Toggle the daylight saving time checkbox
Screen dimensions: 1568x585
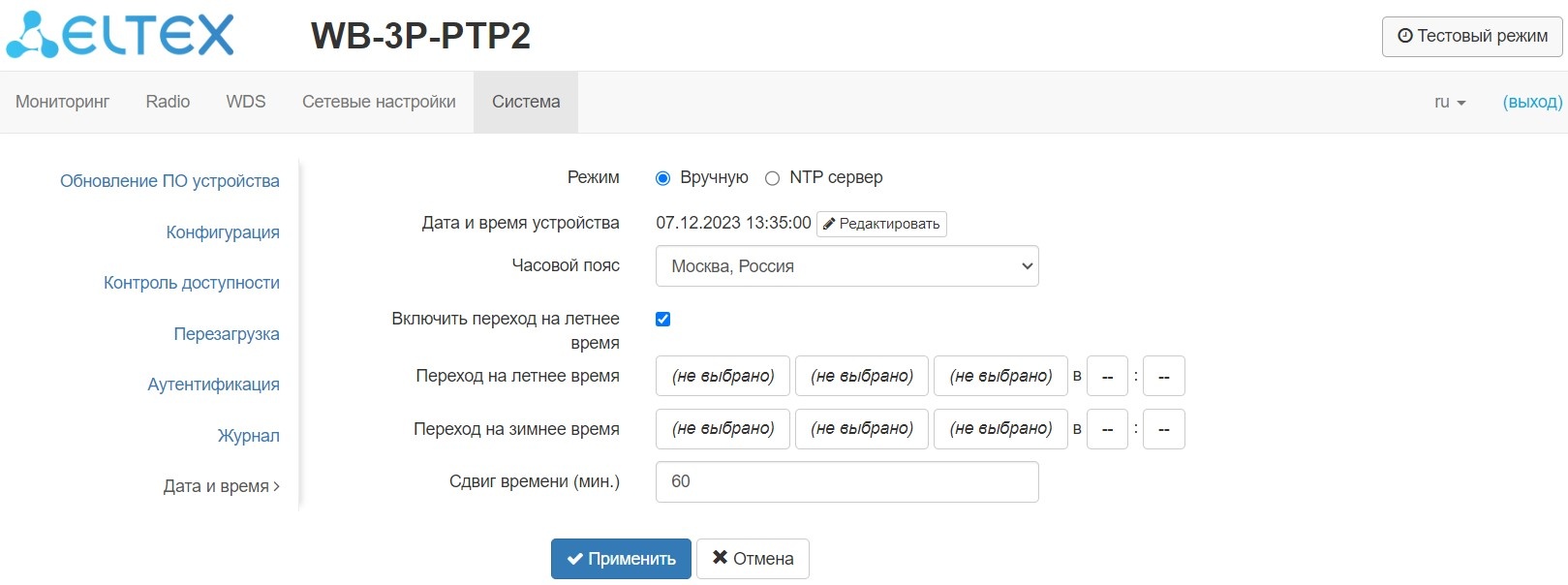pyautogui.click(x=663, y=319)
